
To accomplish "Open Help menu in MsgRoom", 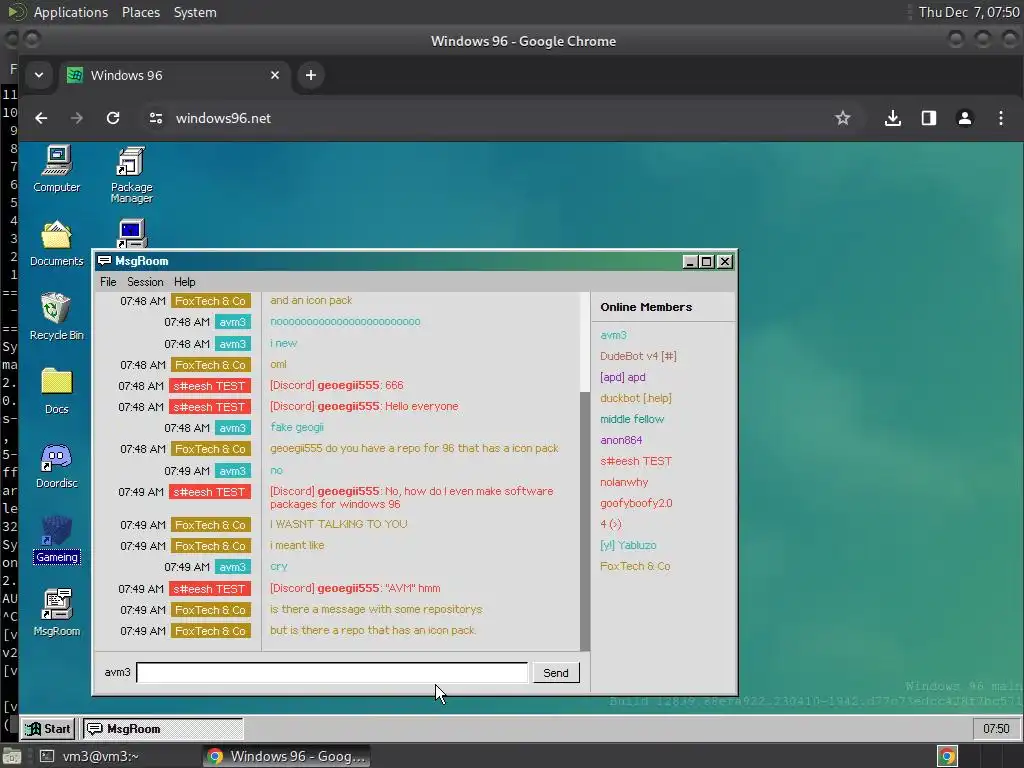I will 184,282.
